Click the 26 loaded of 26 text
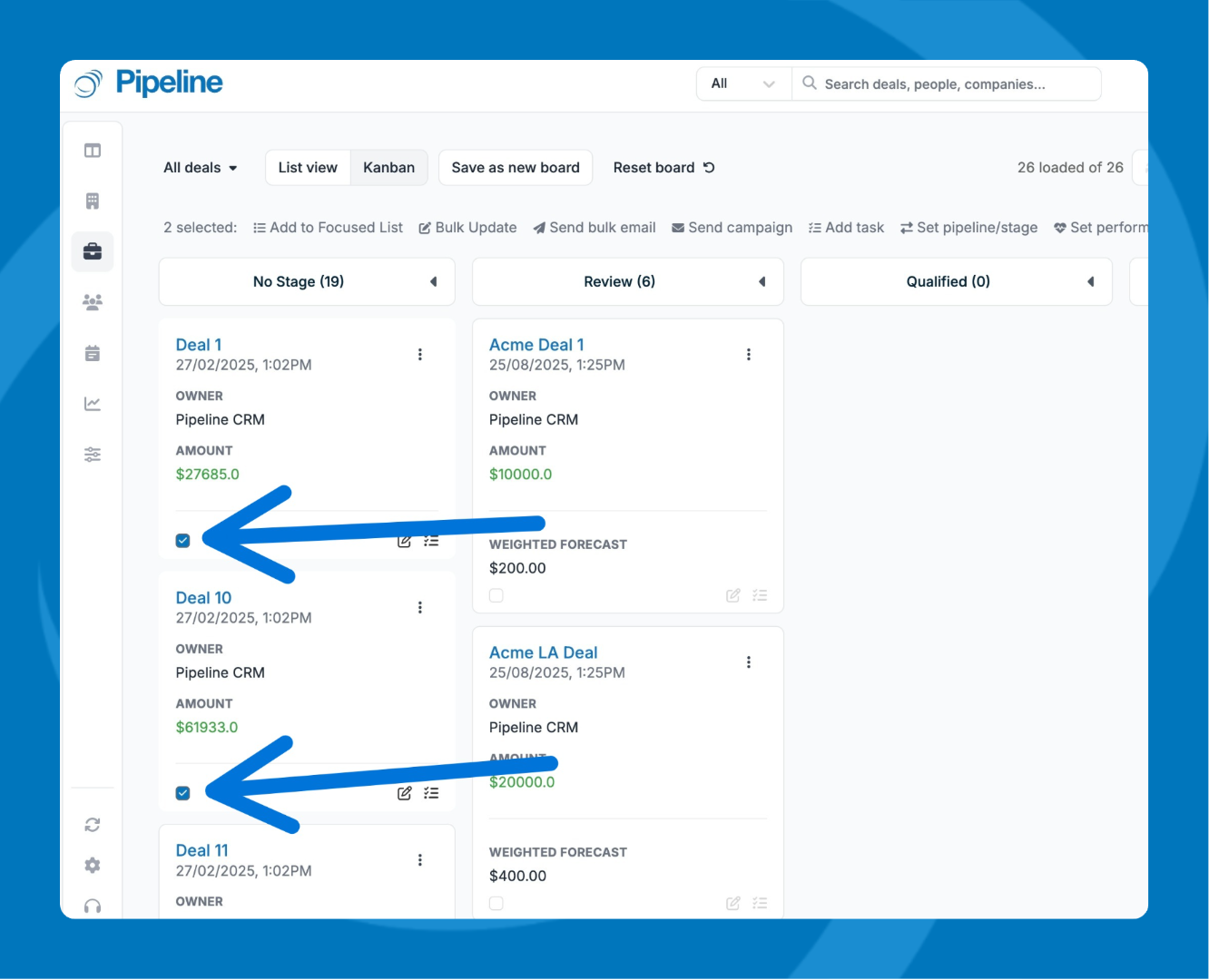Viewport: 1209px width, 980px height. 1070,168
